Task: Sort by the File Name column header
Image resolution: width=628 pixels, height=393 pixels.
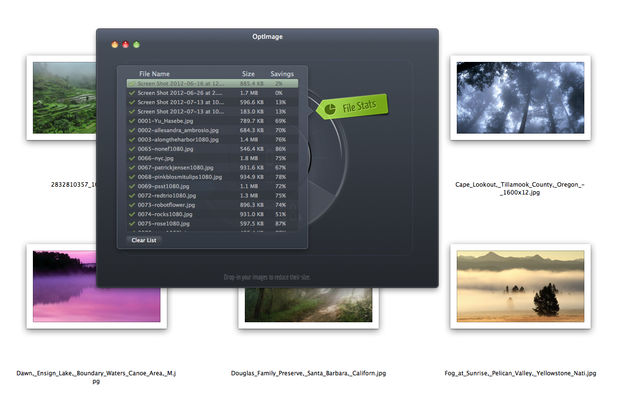Action: tap(154, 74)
